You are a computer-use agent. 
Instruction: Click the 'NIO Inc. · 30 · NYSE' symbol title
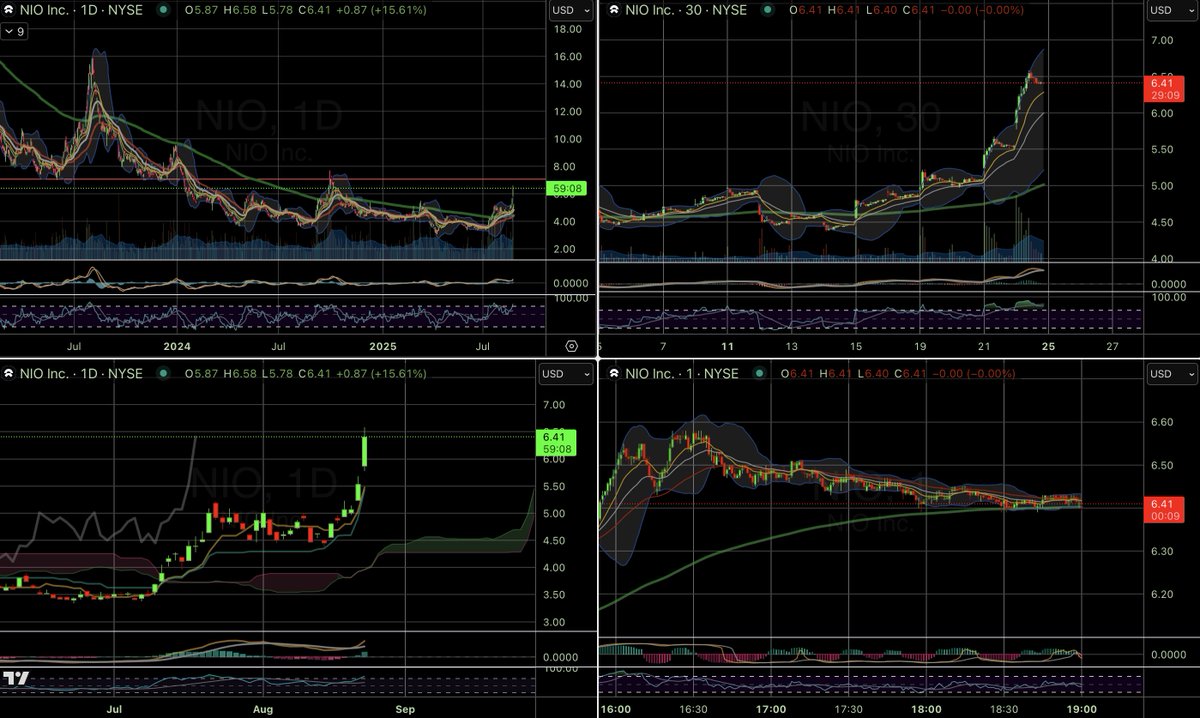[x=688, y=11]
